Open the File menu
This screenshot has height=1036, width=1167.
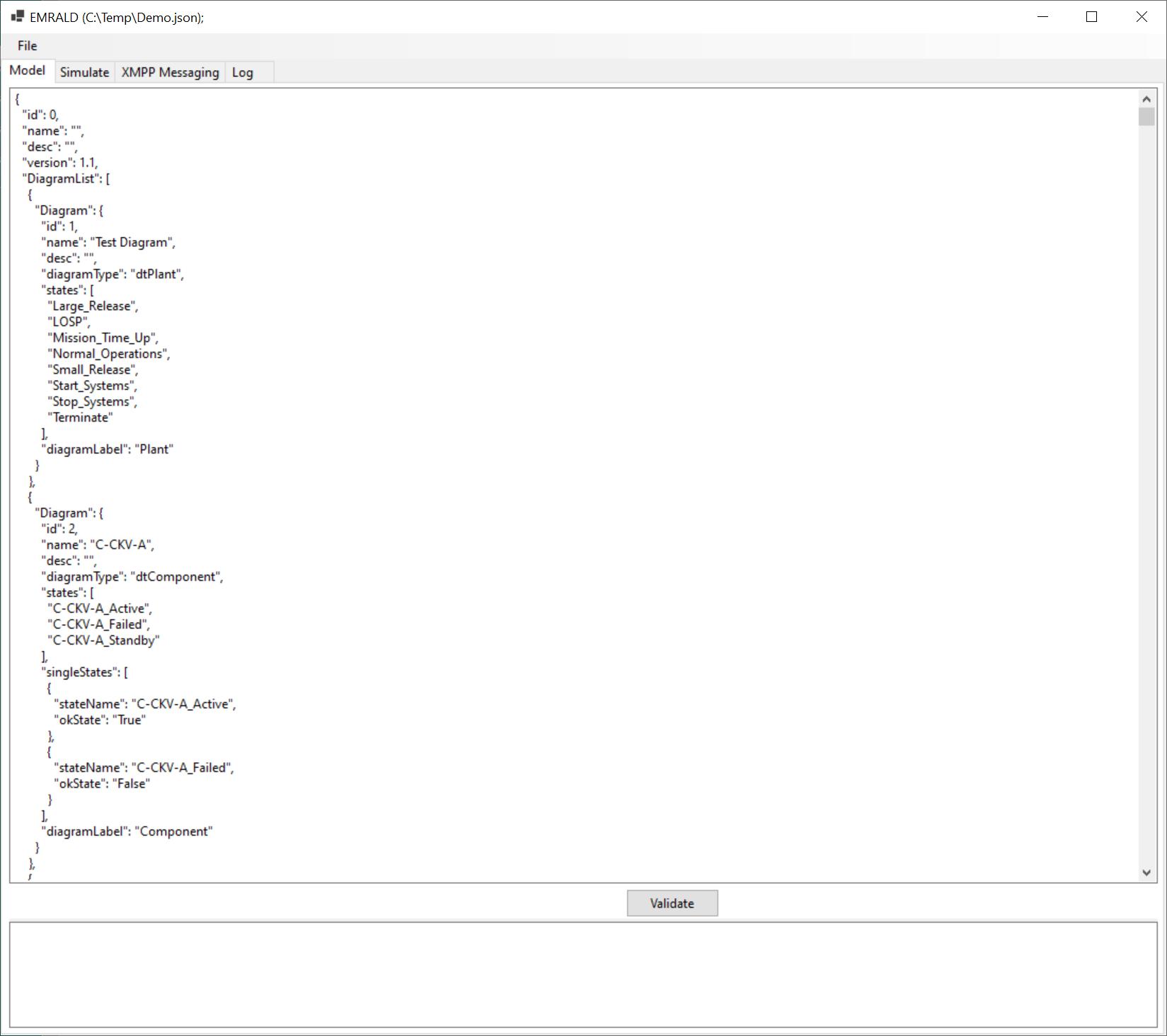27,46
